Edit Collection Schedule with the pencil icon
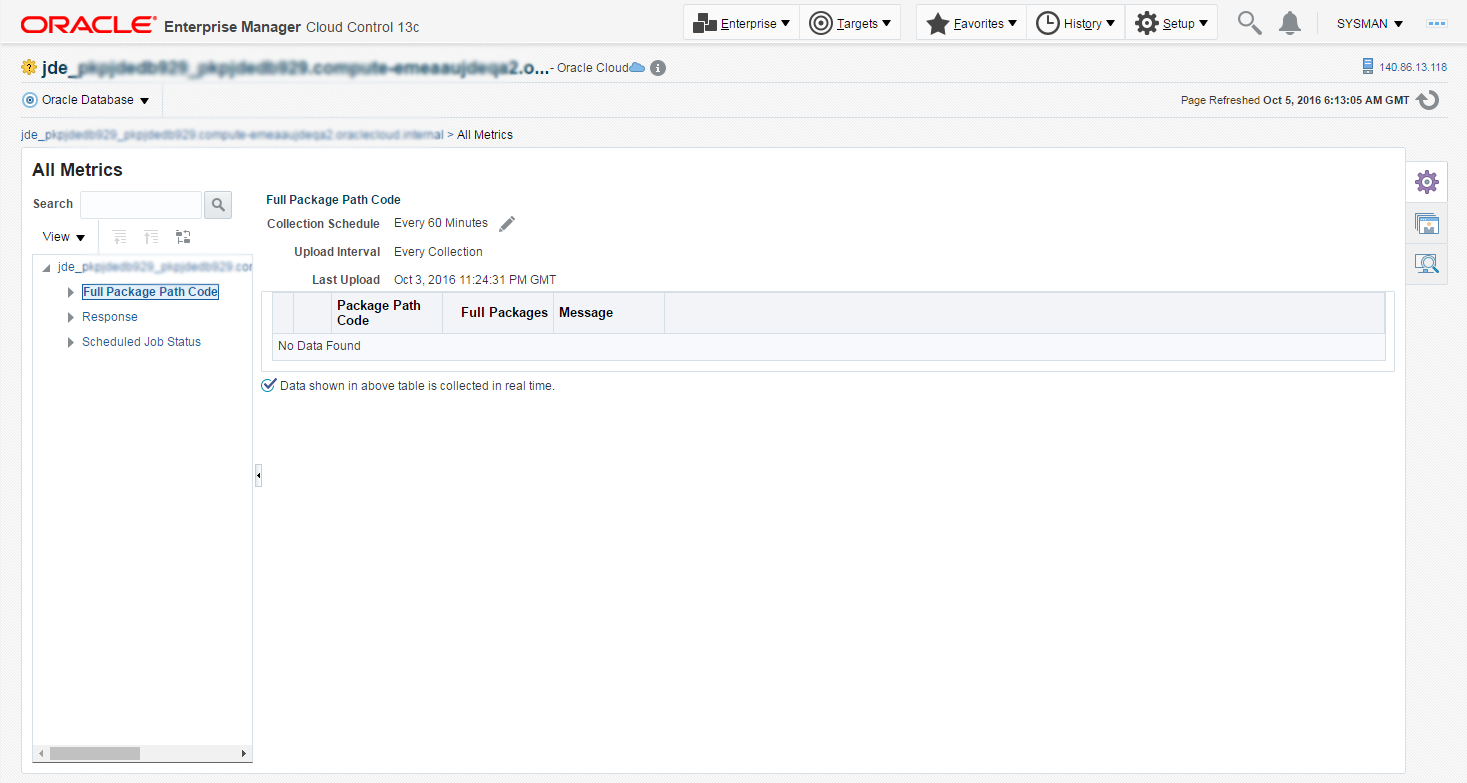Screen dimensions: 1467x783 pyautogui.click(x=507, y=224)
